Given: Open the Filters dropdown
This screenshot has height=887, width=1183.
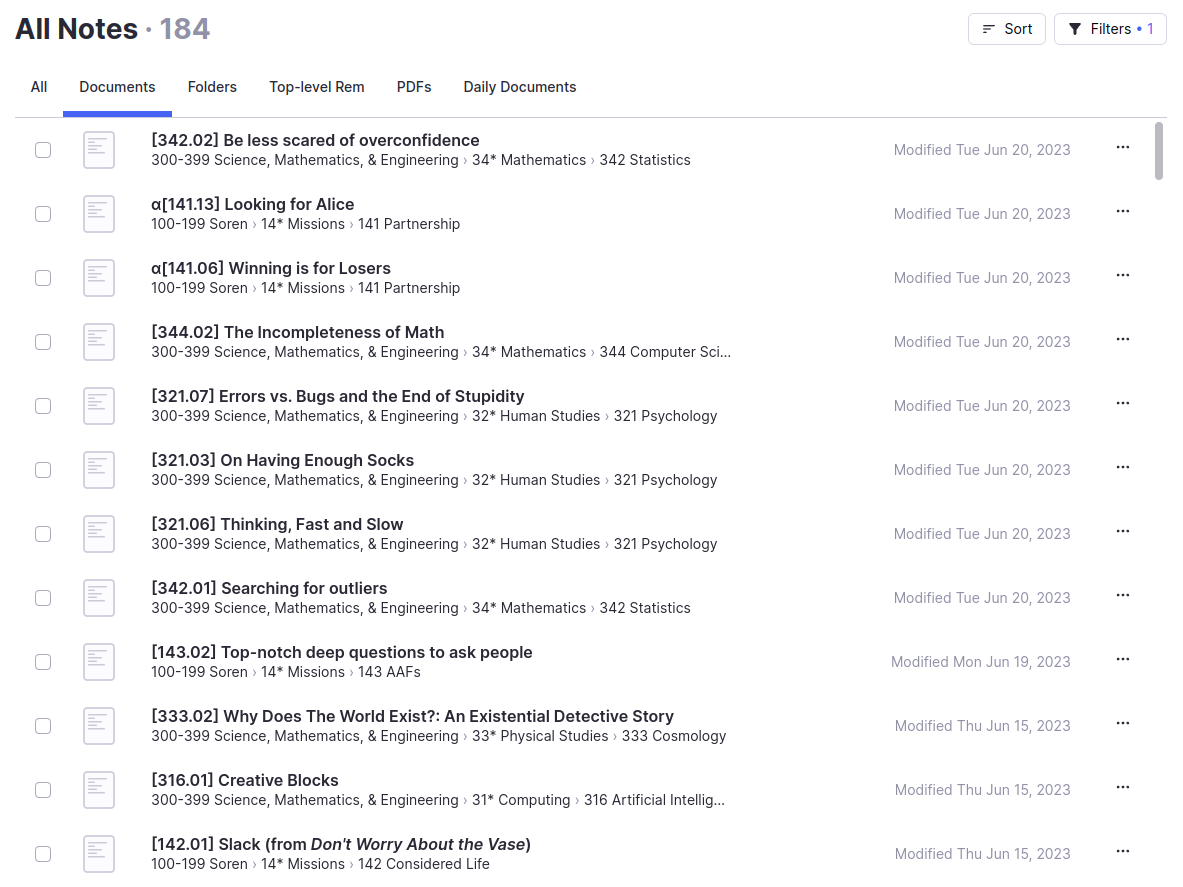Looking at the screenshot, I should 1110,29.
